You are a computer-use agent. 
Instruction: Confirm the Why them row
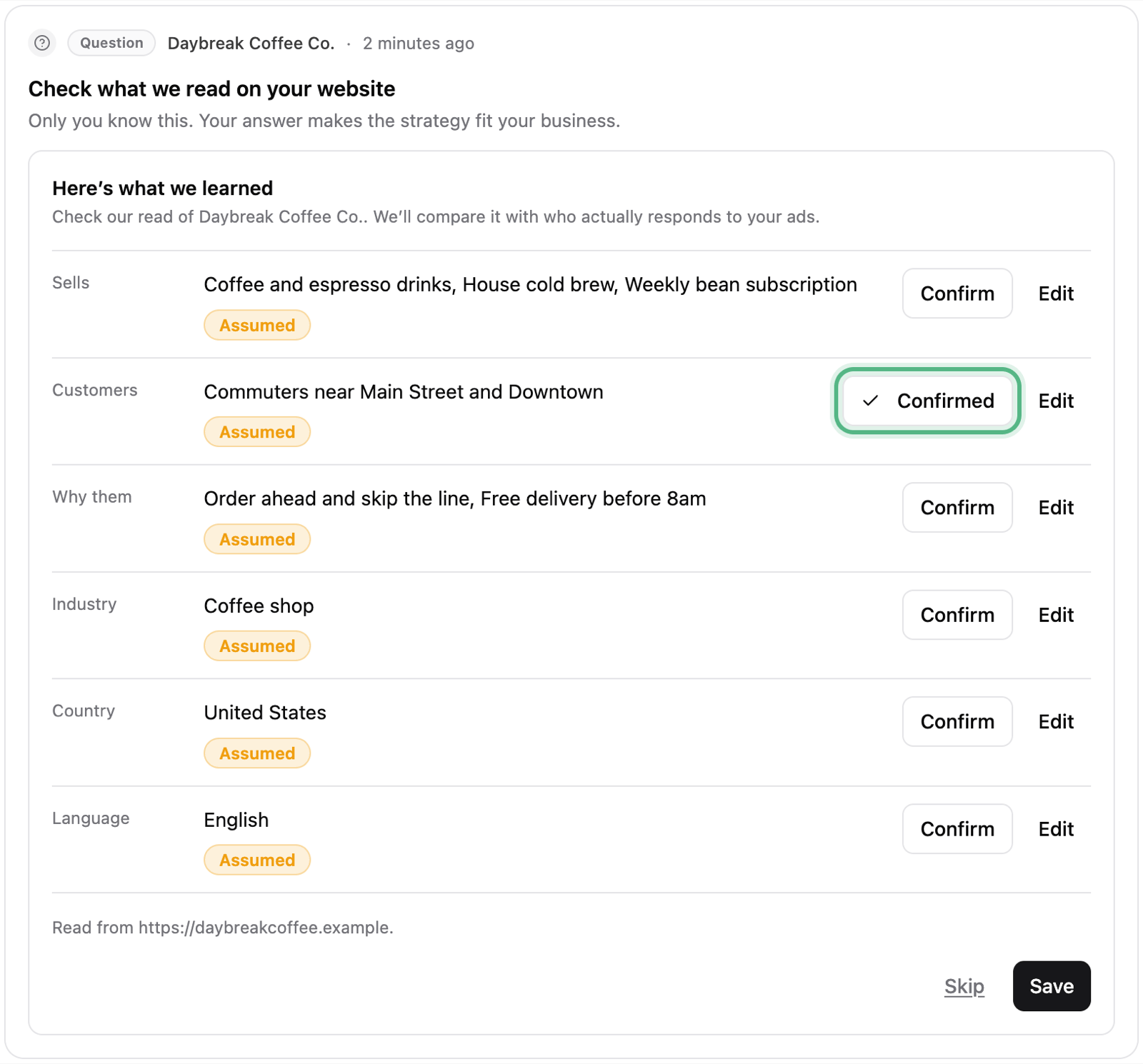pos(957,508)
